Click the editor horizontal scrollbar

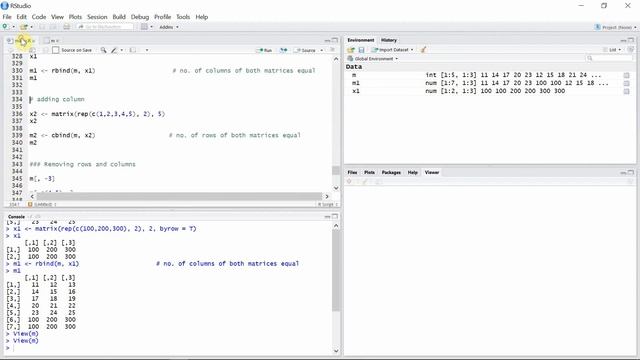coord(179,196)
